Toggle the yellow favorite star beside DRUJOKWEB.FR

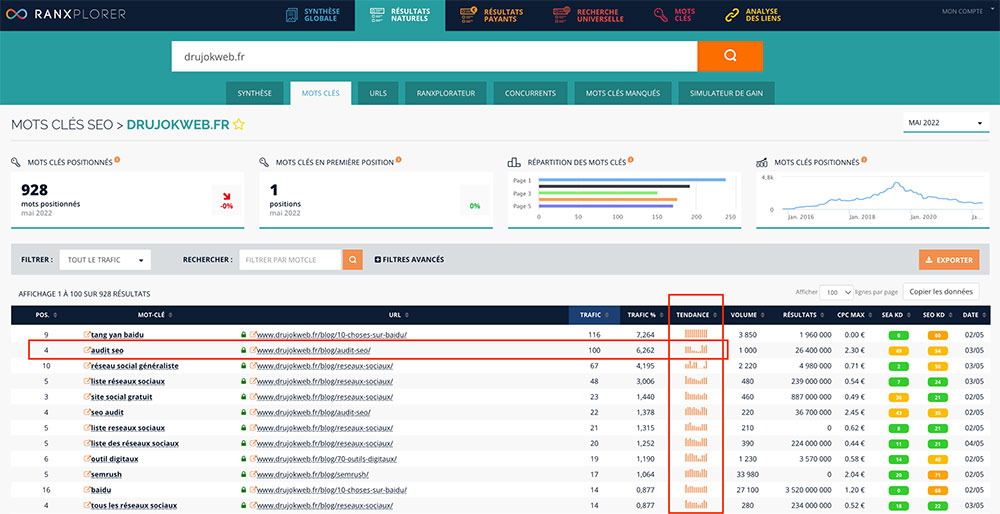239,124
